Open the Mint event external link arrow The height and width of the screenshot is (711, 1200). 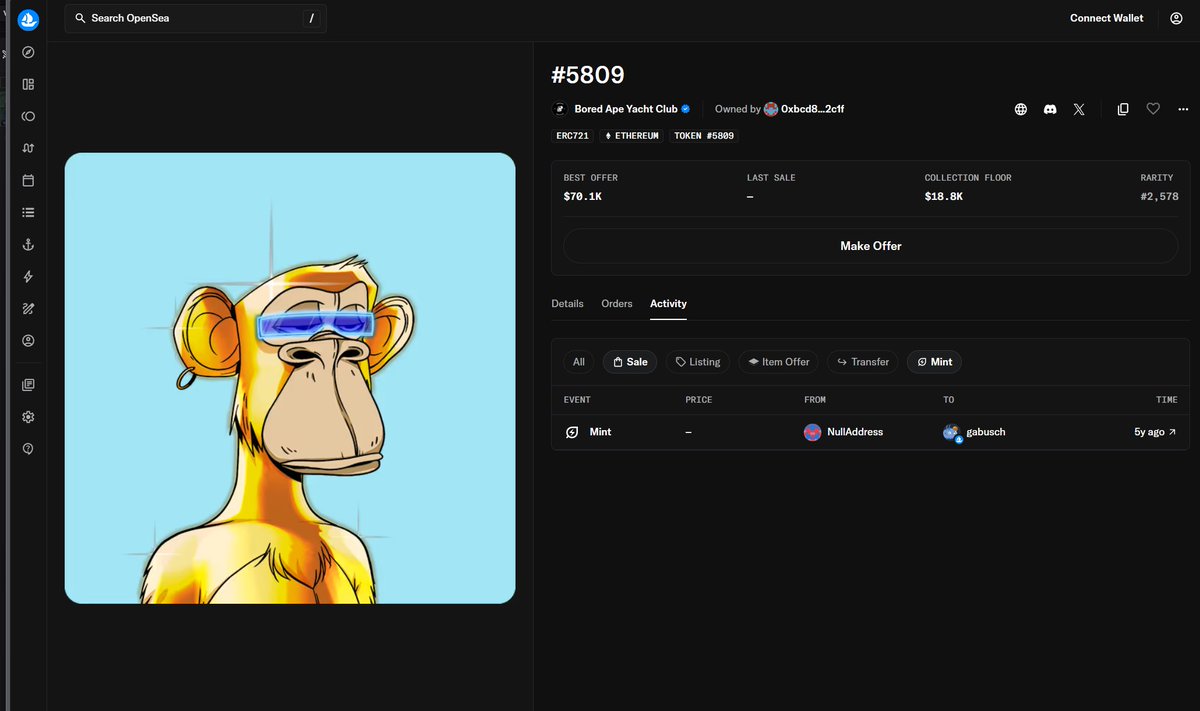[1172, 432]
